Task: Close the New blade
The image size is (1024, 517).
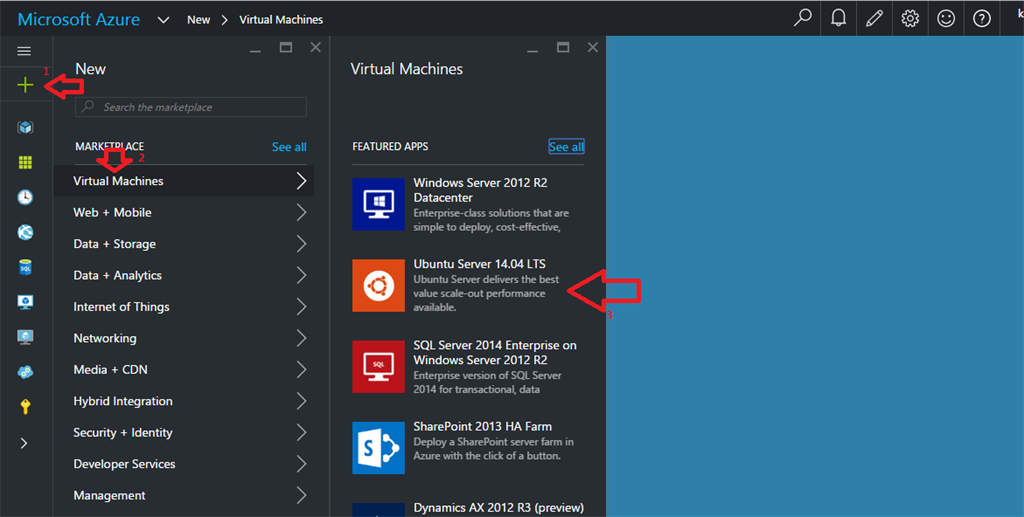Action: (x=315, y=48)
